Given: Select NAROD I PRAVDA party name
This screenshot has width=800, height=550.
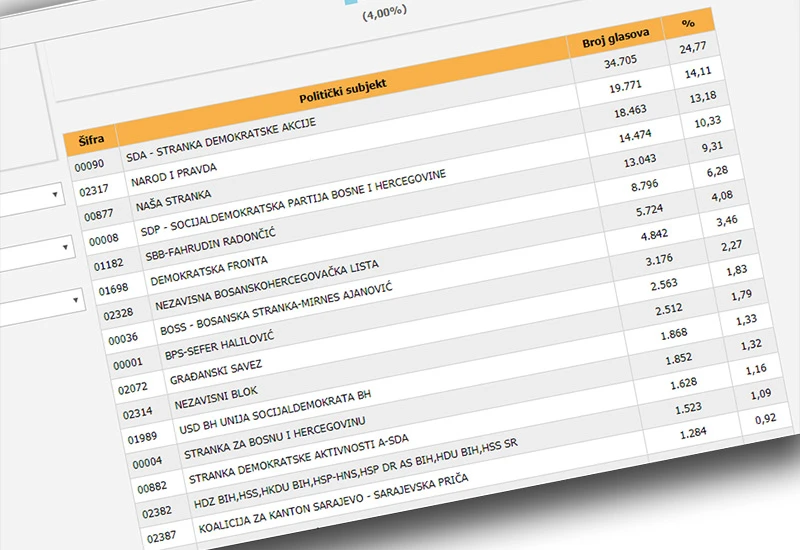Looking at the screenshot, I should pyautogui.click(x=173, y=175).
